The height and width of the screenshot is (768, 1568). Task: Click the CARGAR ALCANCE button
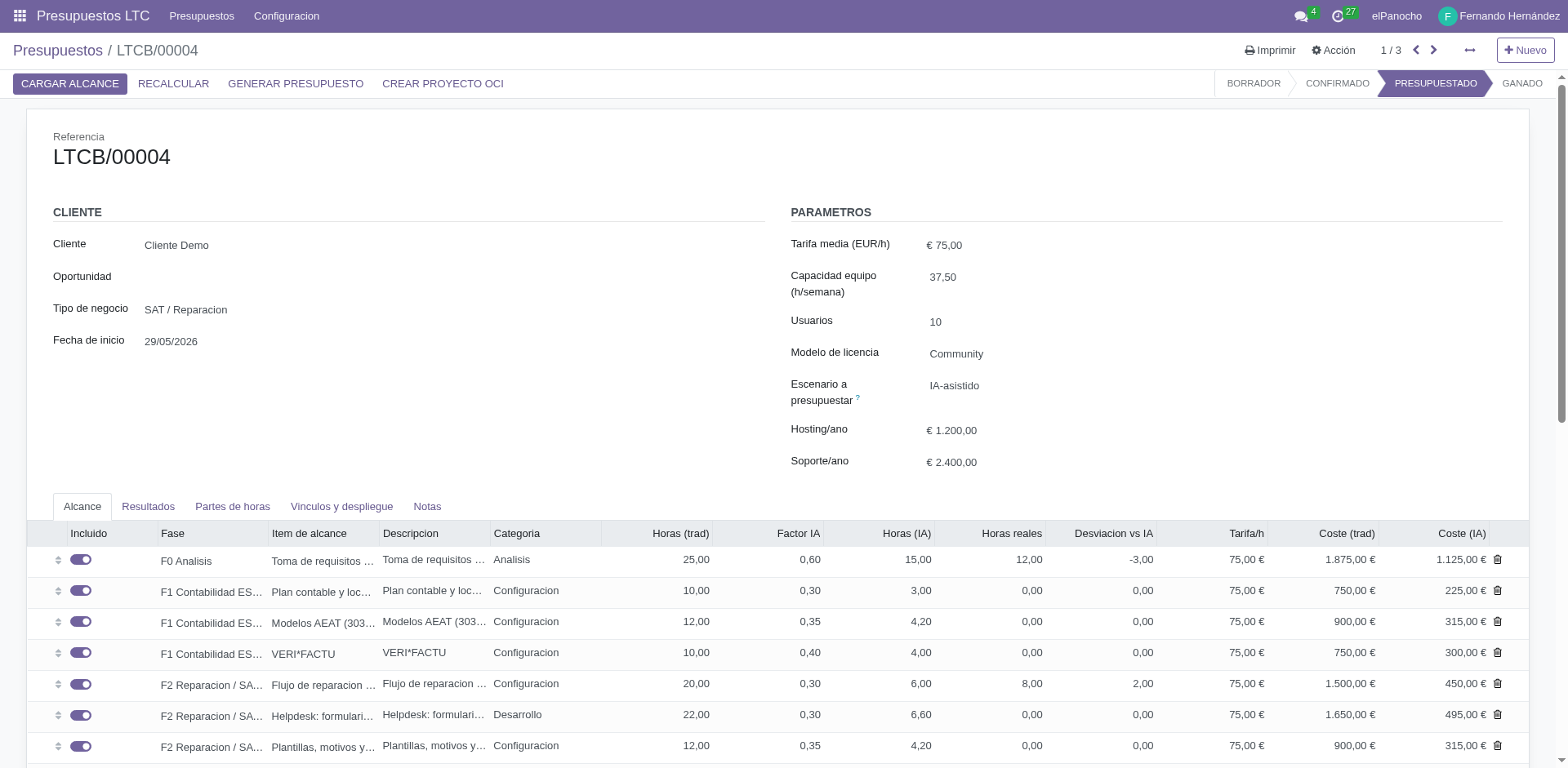point(70,84)
